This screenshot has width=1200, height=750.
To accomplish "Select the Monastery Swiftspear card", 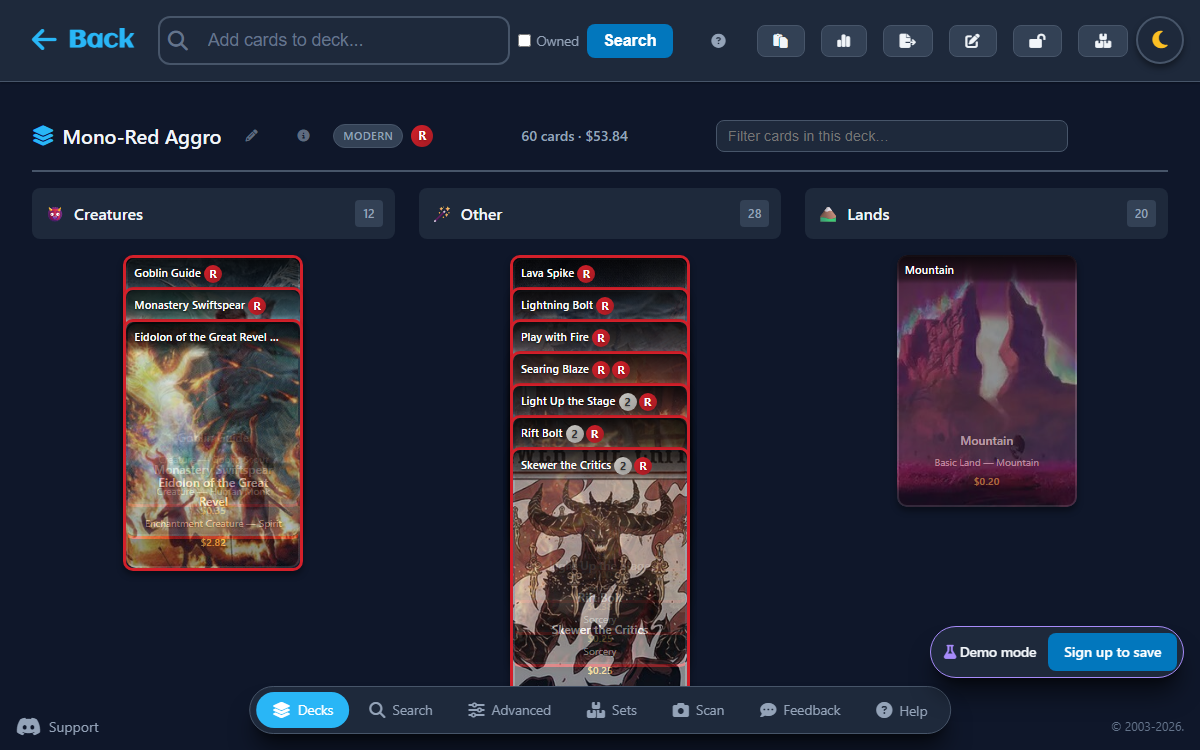I will pyautogui.click(x=213, y=305).
